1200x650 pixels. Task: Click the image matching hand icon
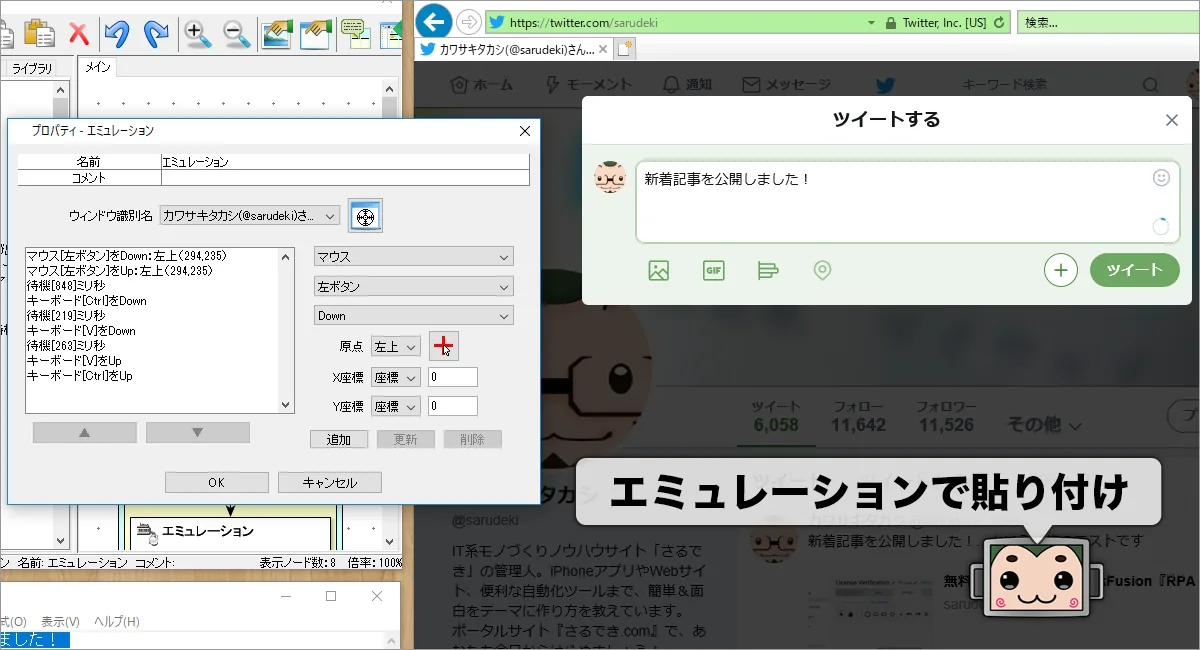[277, 33]
